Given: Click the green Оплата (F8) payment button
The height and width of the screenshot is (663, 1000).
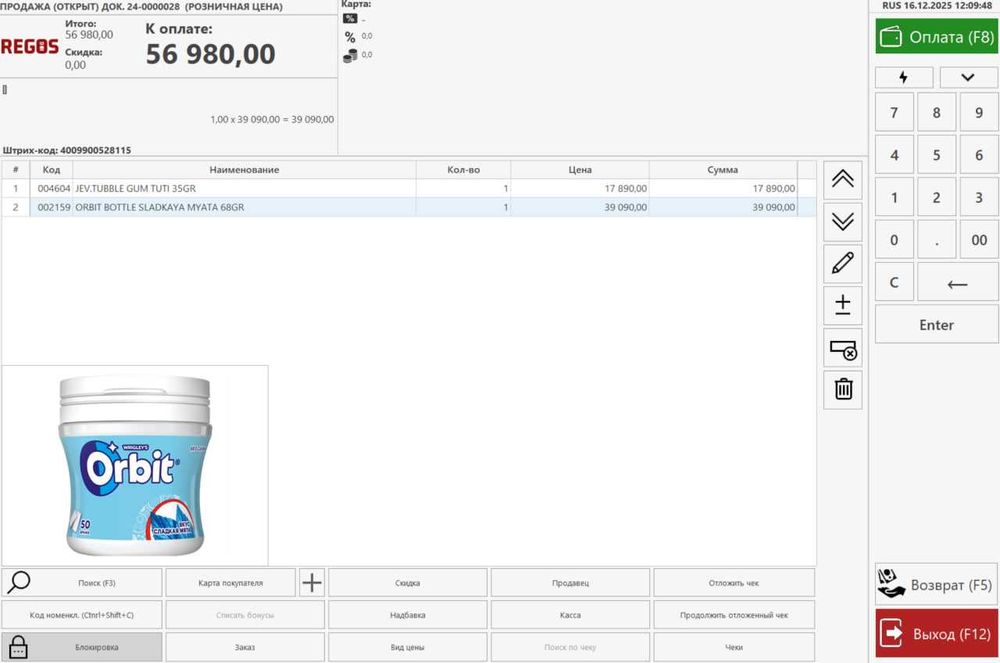Looking at the screenshot, I should pos(936,36).
